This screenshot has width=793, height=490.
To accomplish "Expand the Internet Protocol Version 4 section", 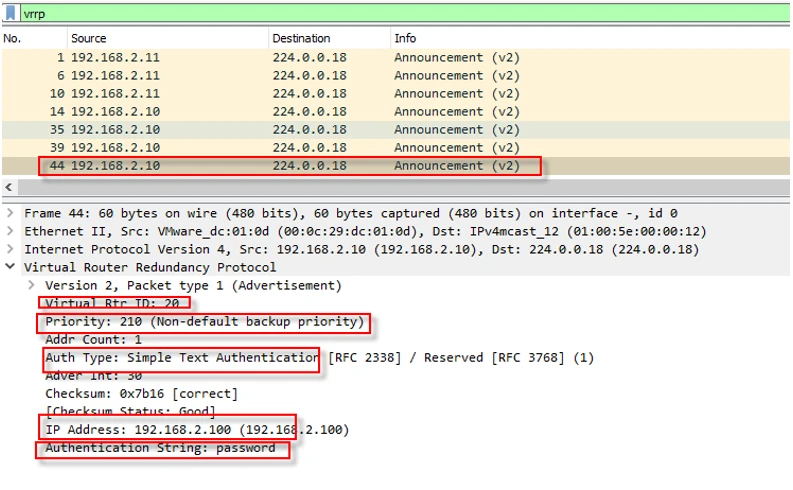I will 10,250.
